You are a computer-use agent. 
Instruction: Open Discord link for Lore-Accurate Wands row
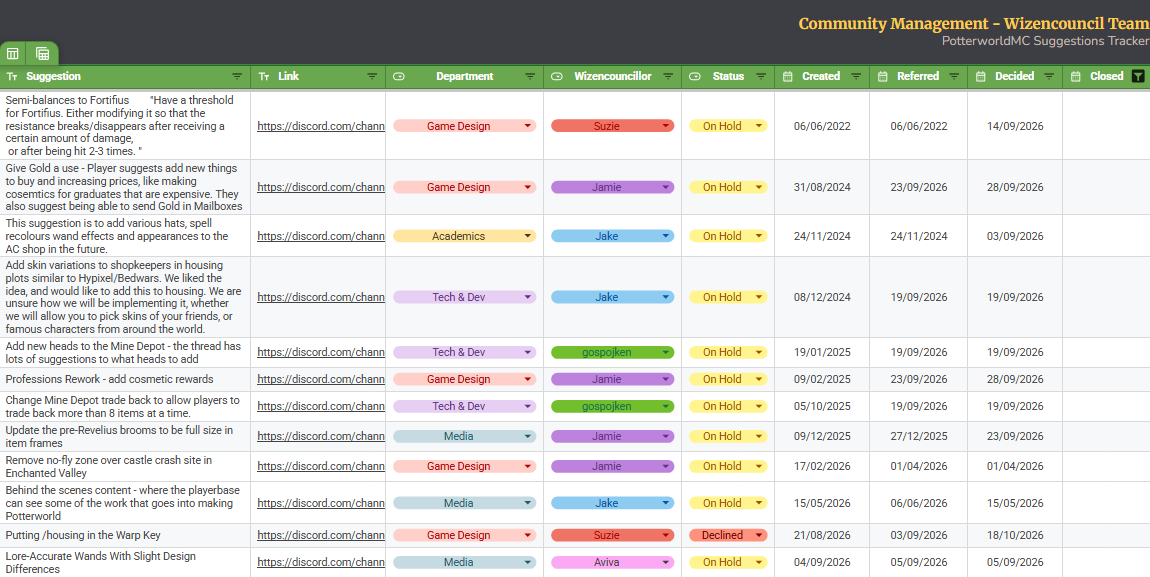click(321, 562)
